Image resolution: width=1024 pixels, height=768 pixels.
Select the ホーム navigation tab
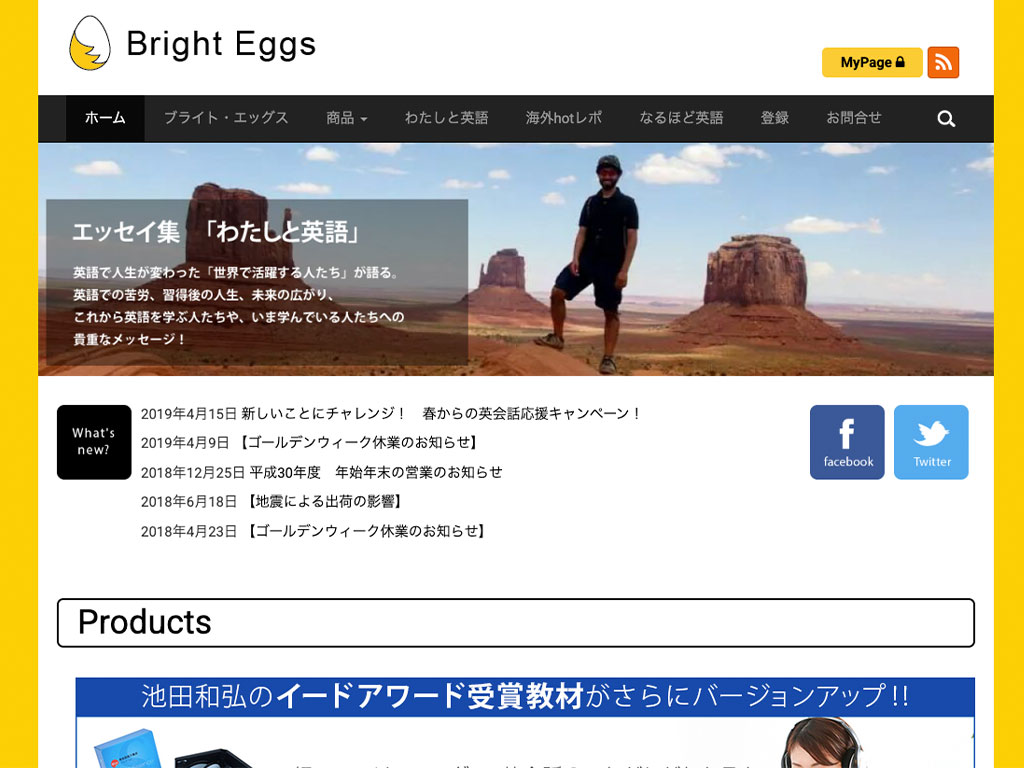[105, 118]
